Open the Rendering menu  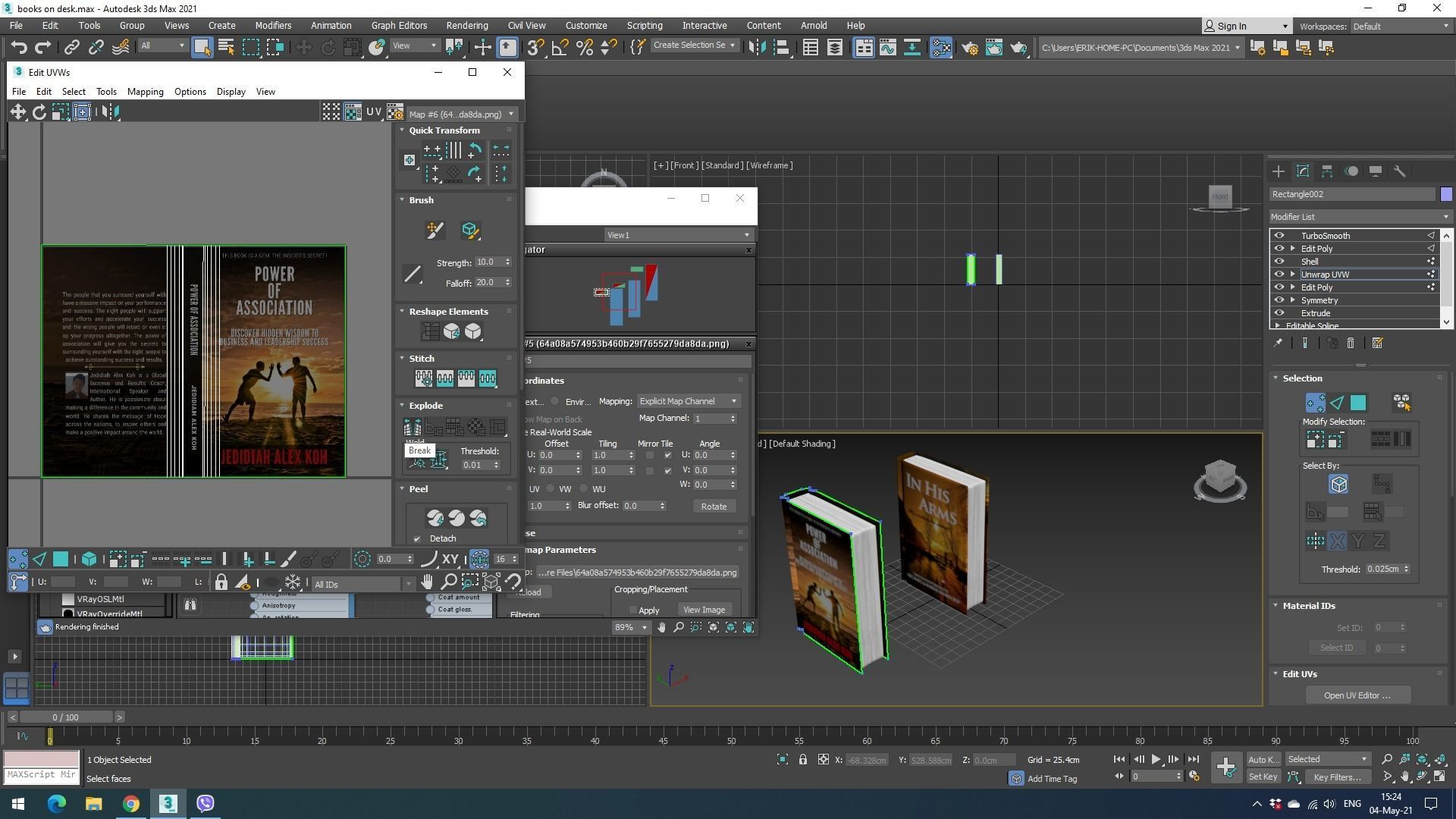tap(466, 26)
